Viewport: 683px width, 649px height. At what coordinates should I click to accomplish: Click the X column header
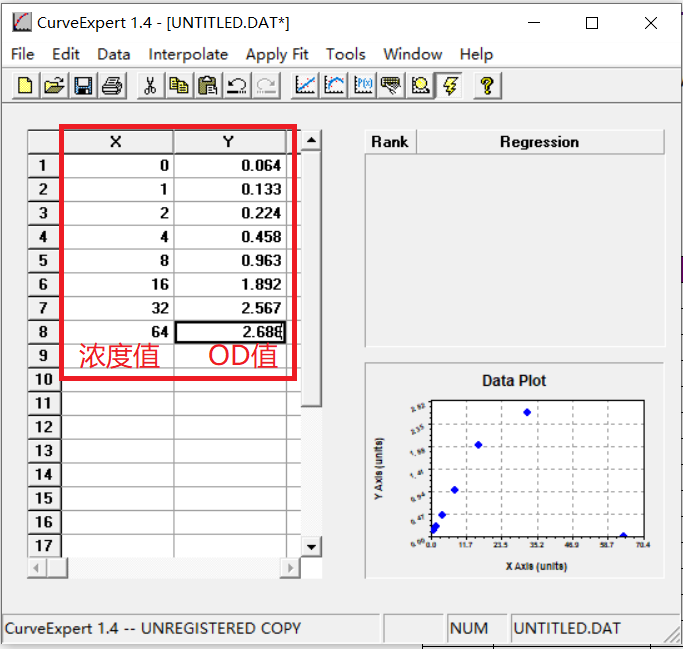tap(116, 142)
